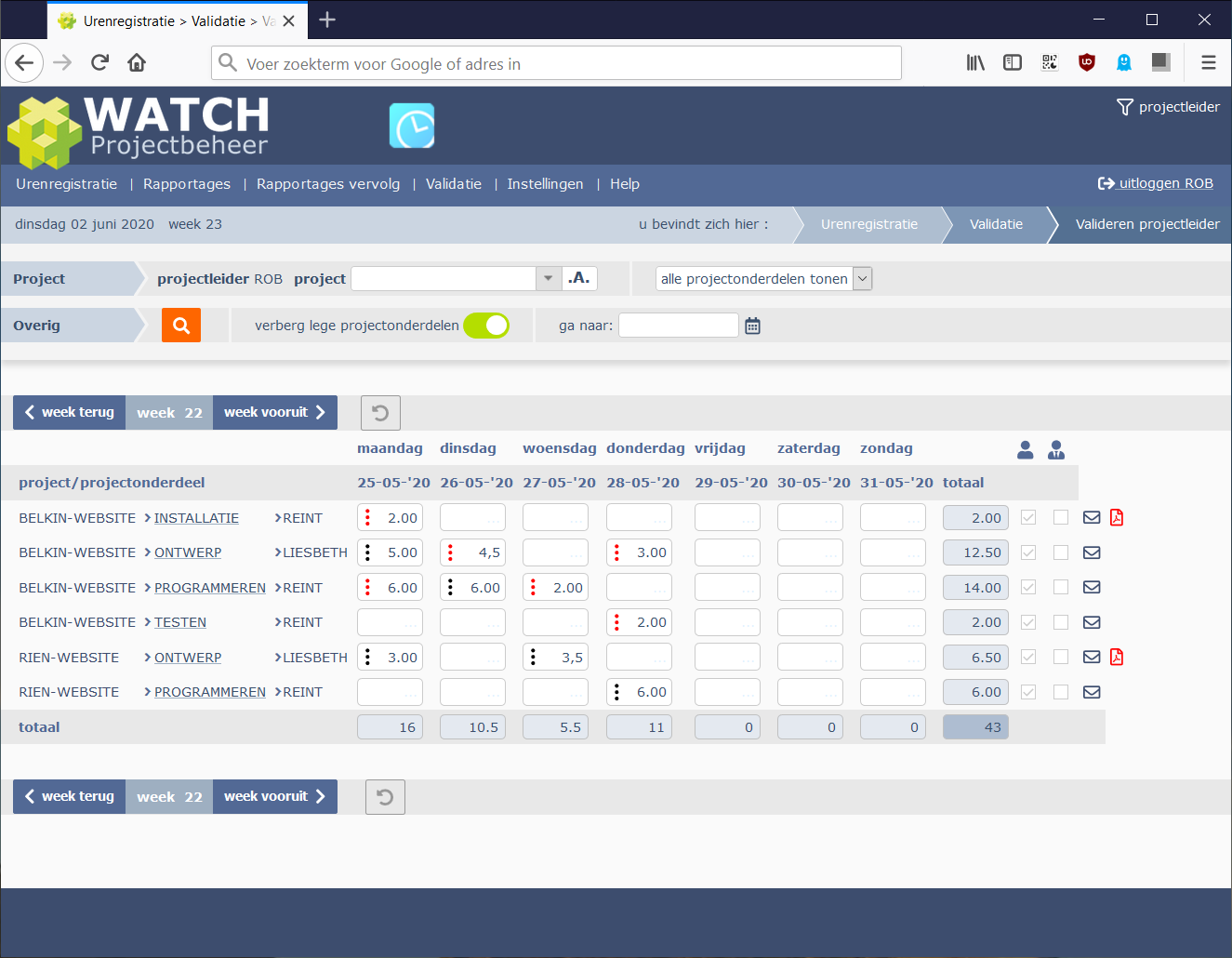Viewport: 1232px width, 958px height.
Task: Open the calendar date picker icon
Action: (753, 326)
